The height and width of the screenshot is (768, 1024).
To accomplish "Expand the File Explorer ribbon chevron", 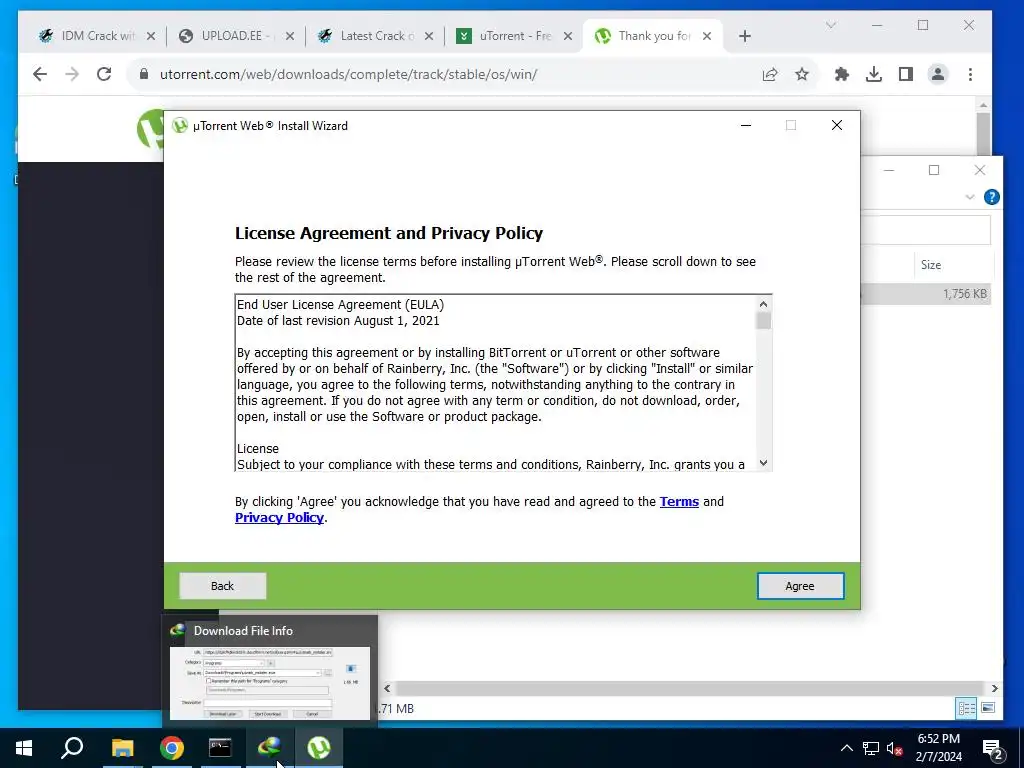I will tap(970, 197).
